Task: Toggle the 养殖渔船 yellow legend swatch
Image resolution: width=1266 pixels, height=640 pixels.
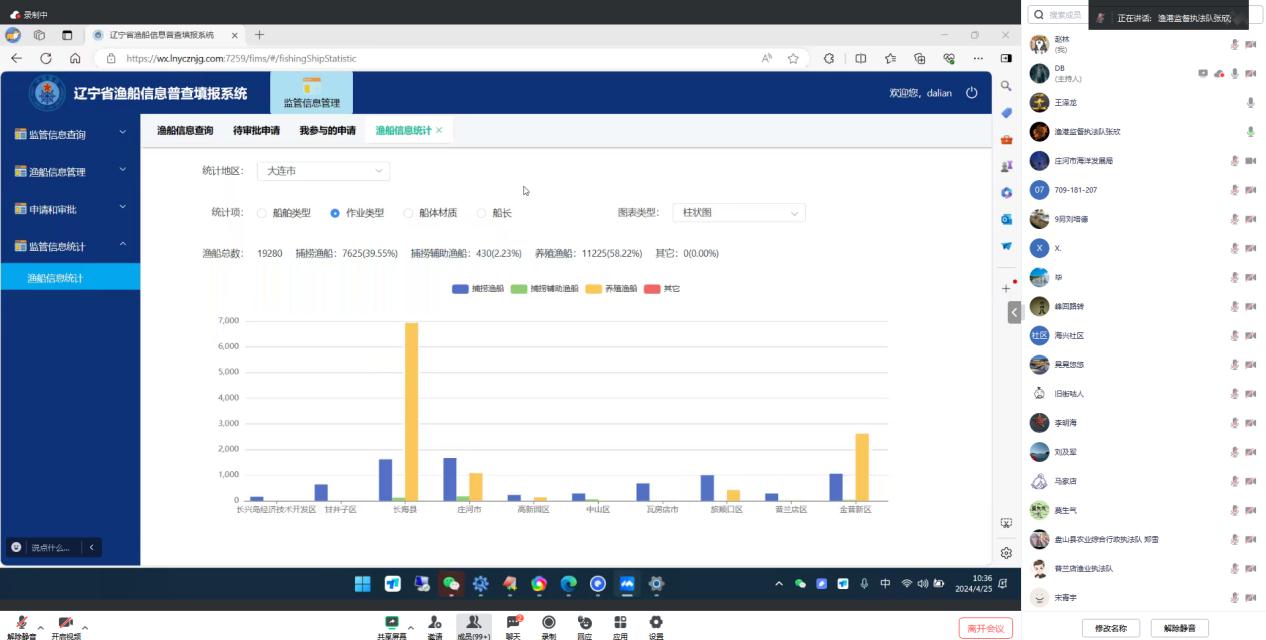Action: (x=593, y=289)
